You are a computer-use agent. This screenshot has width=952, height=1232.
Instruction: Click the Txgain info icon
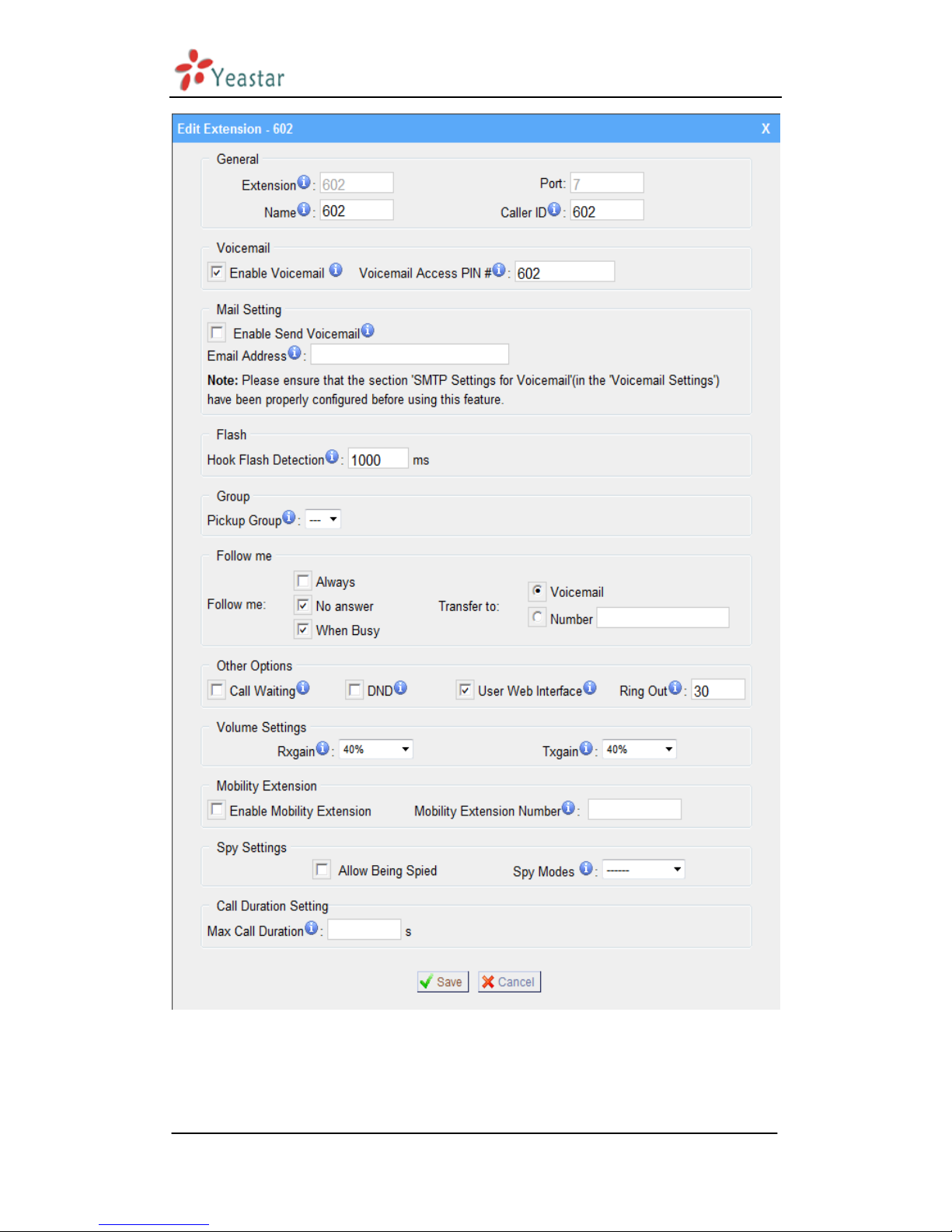coord(586,748)
